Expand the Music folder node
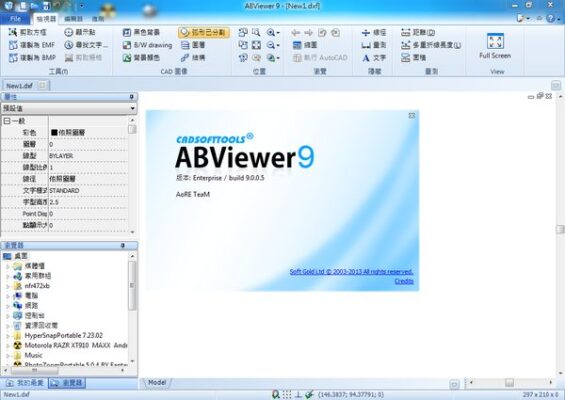Screen dimensions: 565x400 pos(8,356)
